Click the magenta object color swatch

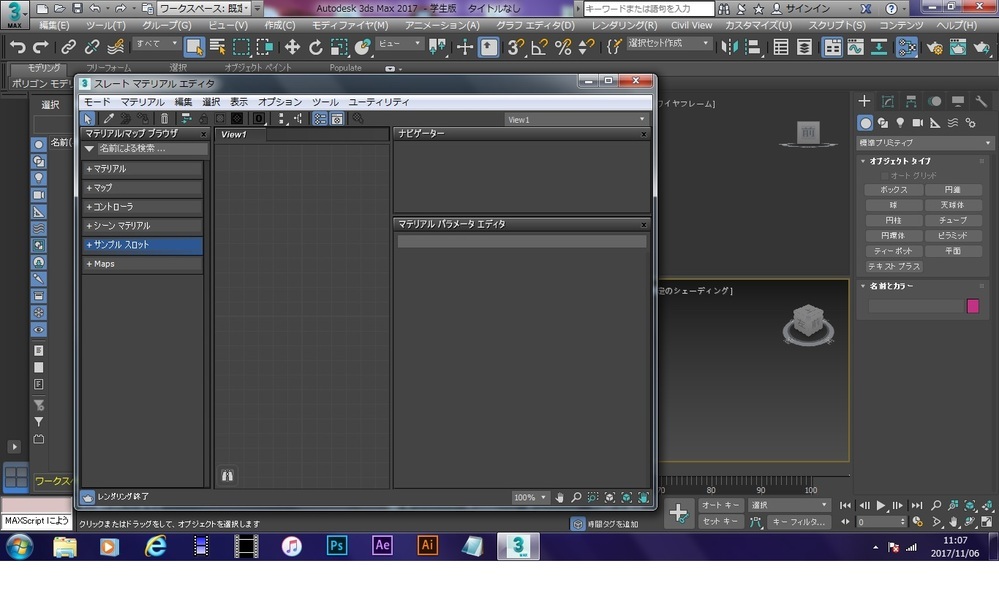[973, 306]
